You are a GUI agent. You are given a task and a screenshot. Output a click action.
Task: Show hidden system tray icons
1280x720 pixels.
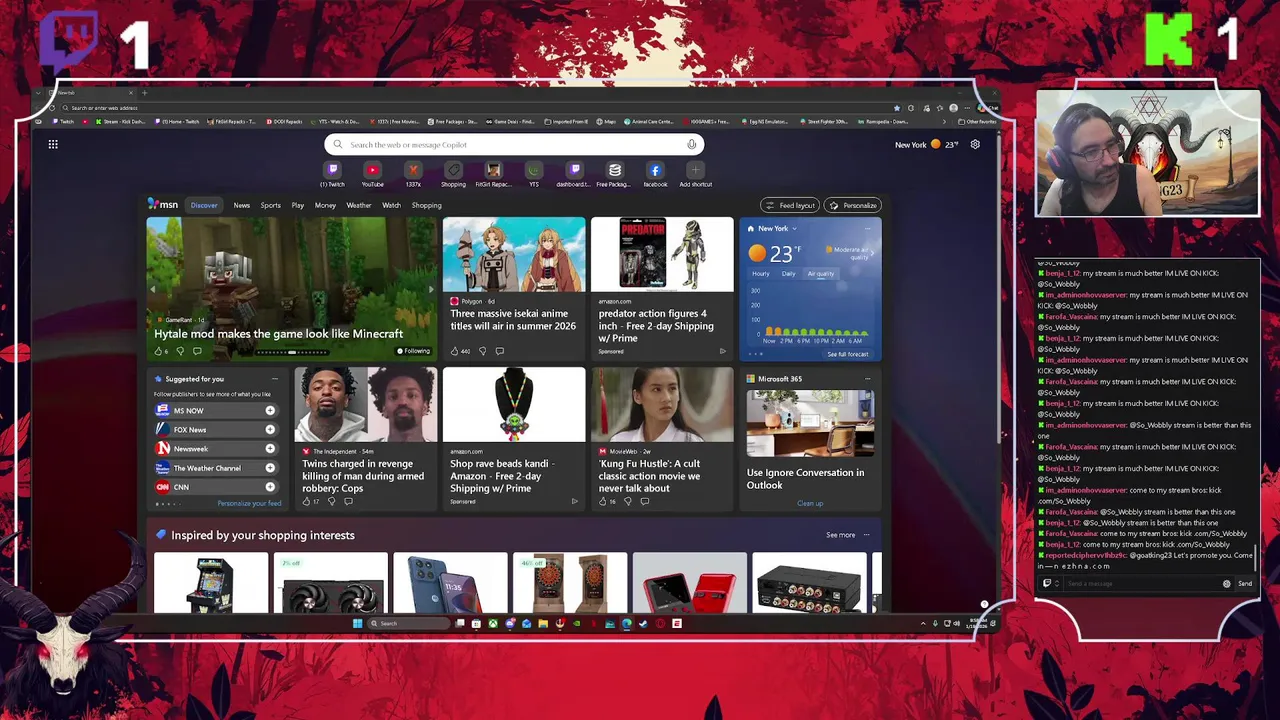pyautogui.click(x=923, y=623)
